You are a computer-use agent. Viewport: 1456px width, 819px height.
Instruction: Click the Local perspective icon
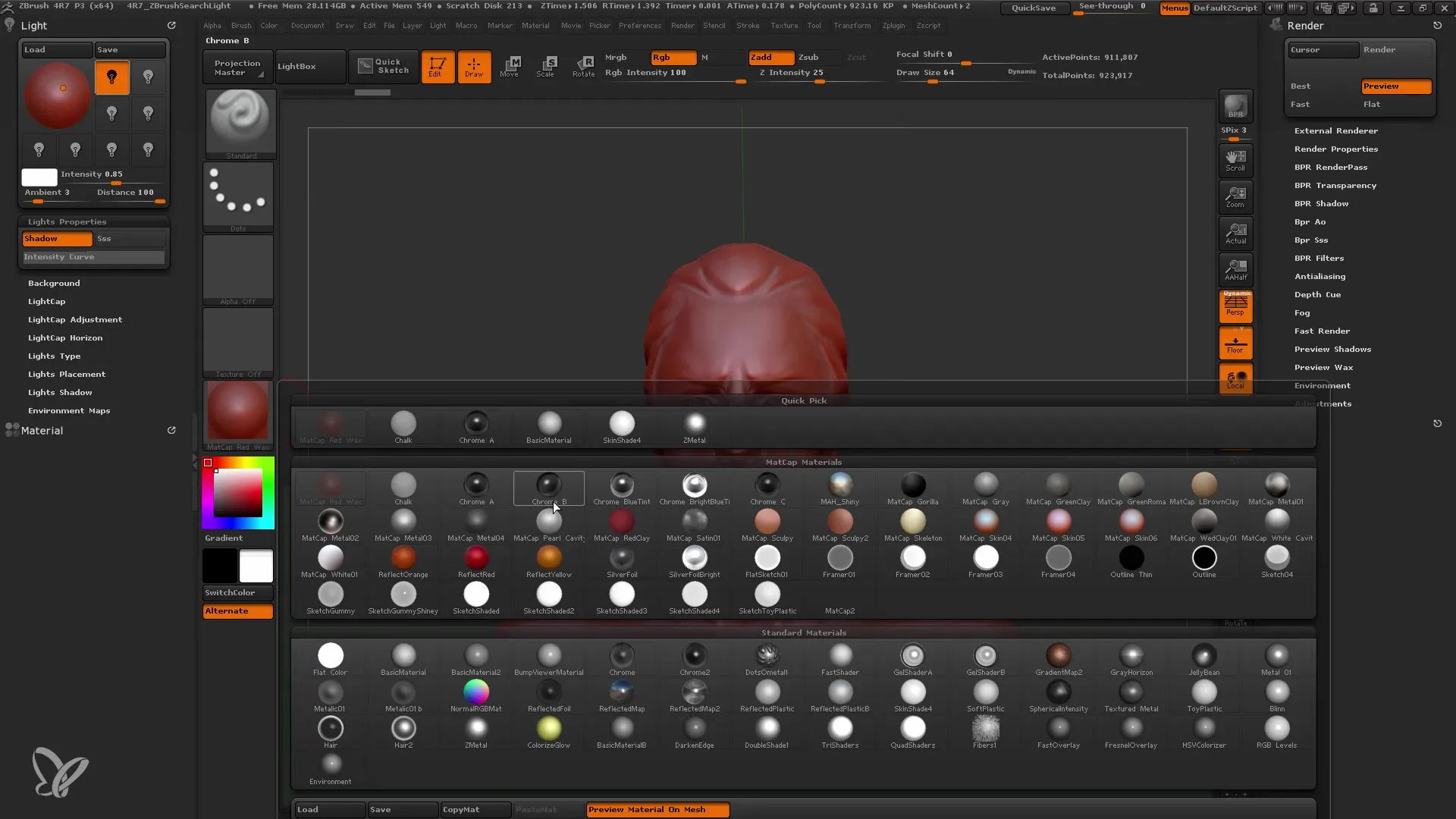click(1237, 380)
